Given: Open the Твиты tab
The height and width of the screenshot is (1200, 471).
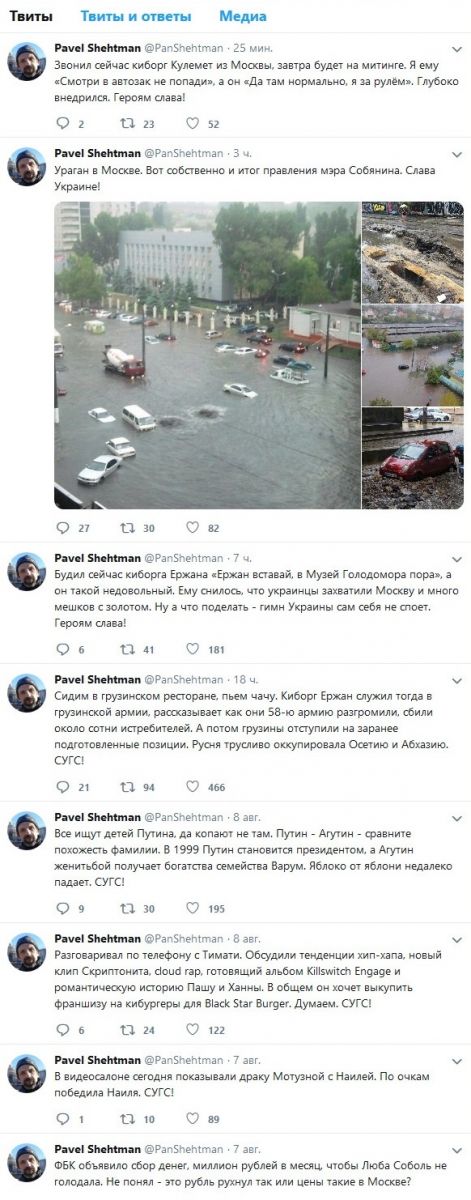Looking at the screenshot, I should [x=31, y=17].
